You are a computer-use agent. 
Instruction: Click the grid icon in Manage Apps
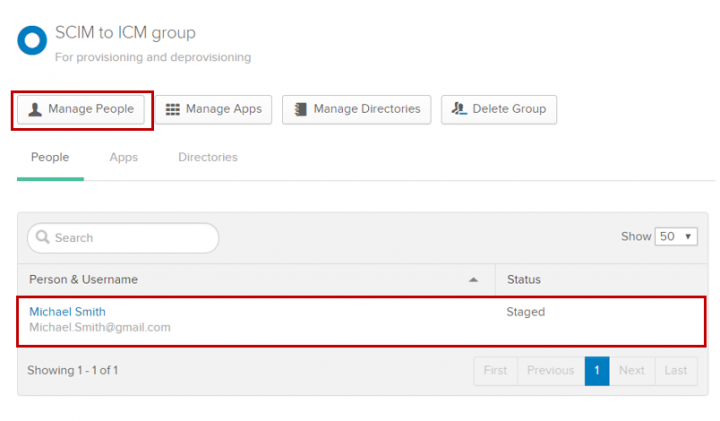[x=173, y=109]
